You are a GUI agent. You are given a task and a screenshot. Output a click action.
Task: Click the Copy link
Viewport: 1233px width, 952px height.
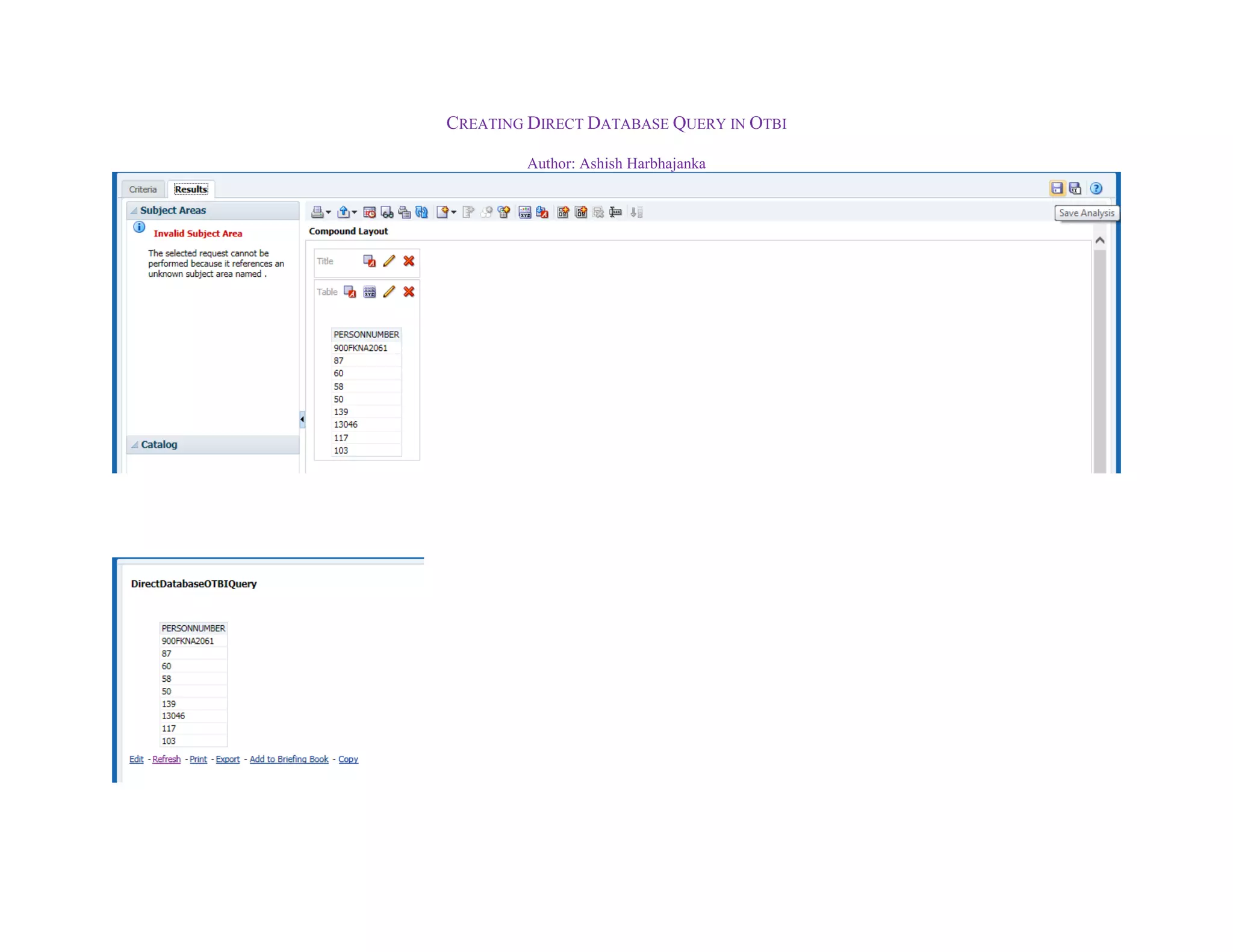point(348,759)
